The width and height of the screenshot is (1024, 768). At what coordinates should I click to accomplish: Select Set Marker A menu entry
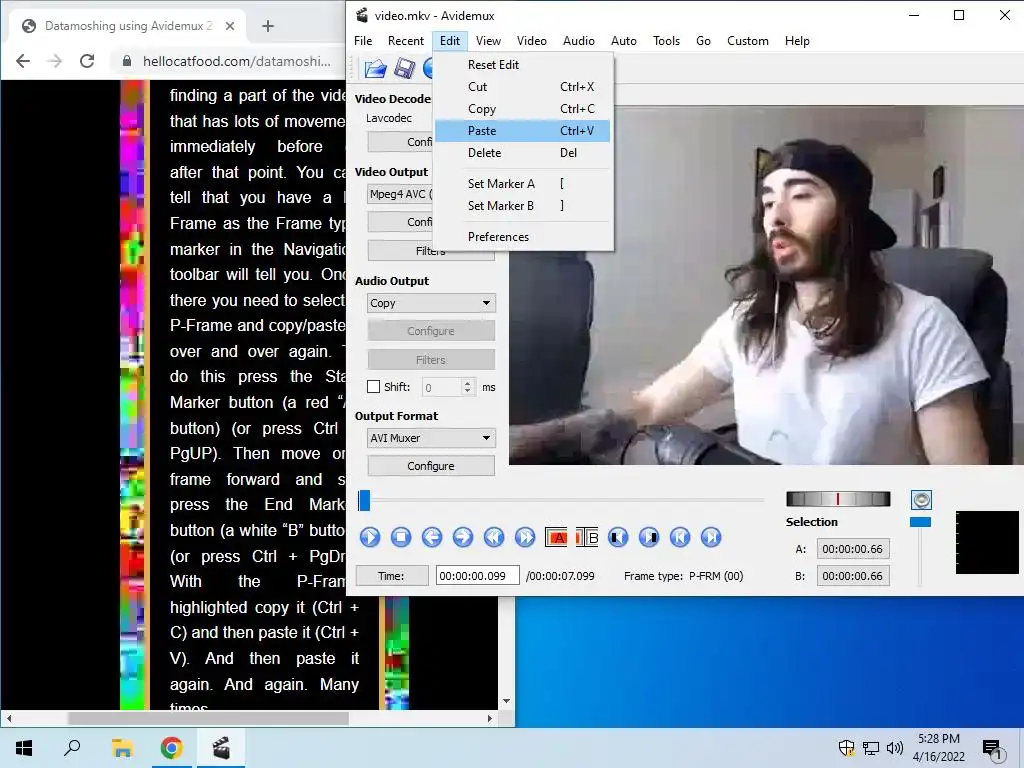(522, 184)
